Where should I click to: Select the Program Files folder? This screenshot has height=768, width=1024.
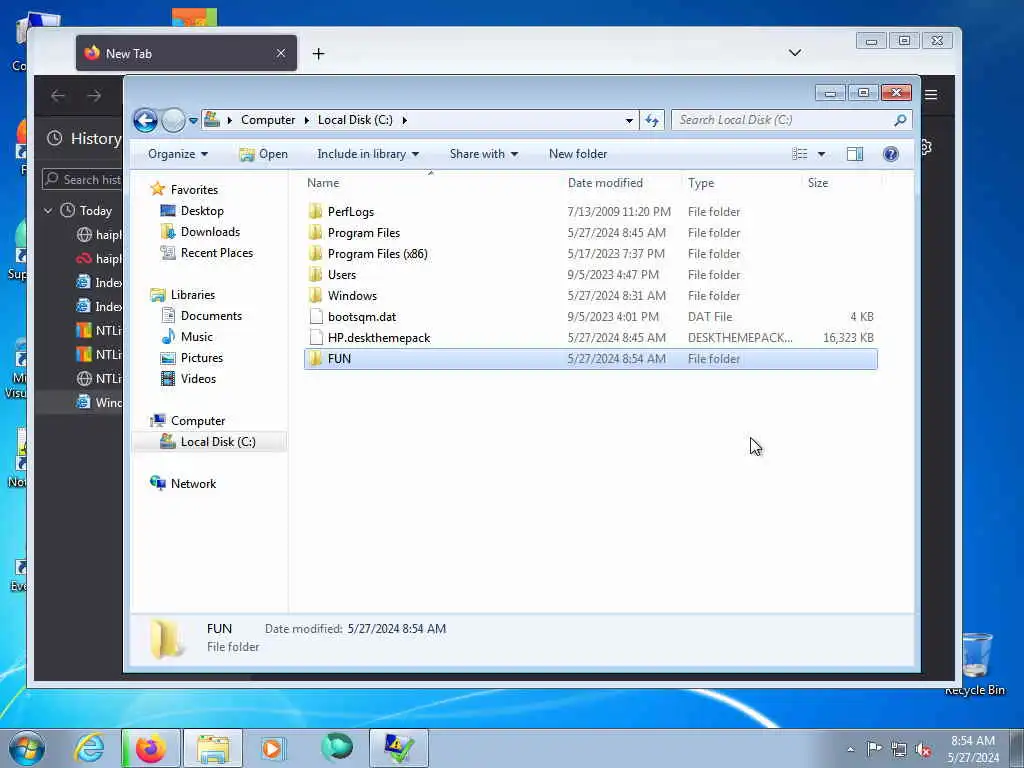click(590, 232)
